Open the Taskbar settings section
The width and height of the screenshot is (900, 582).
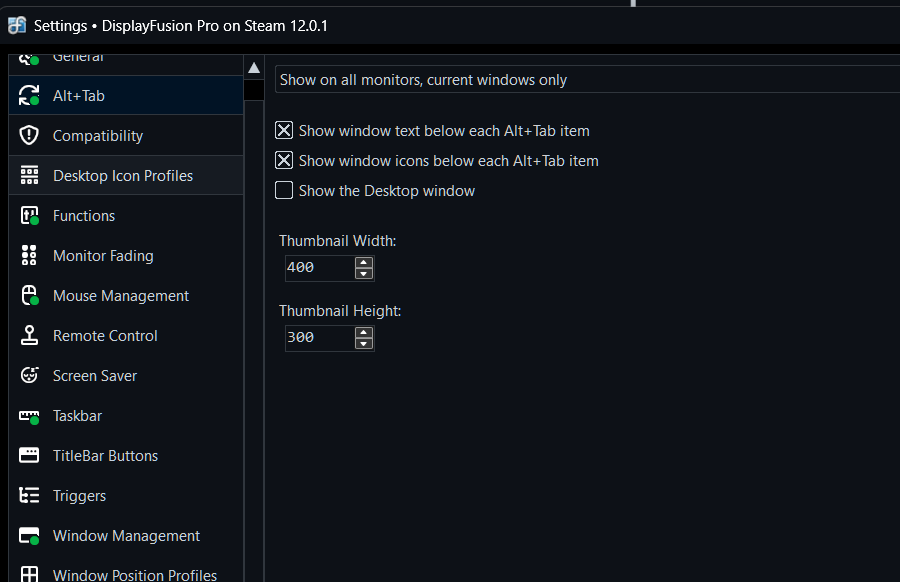(77, 416)
